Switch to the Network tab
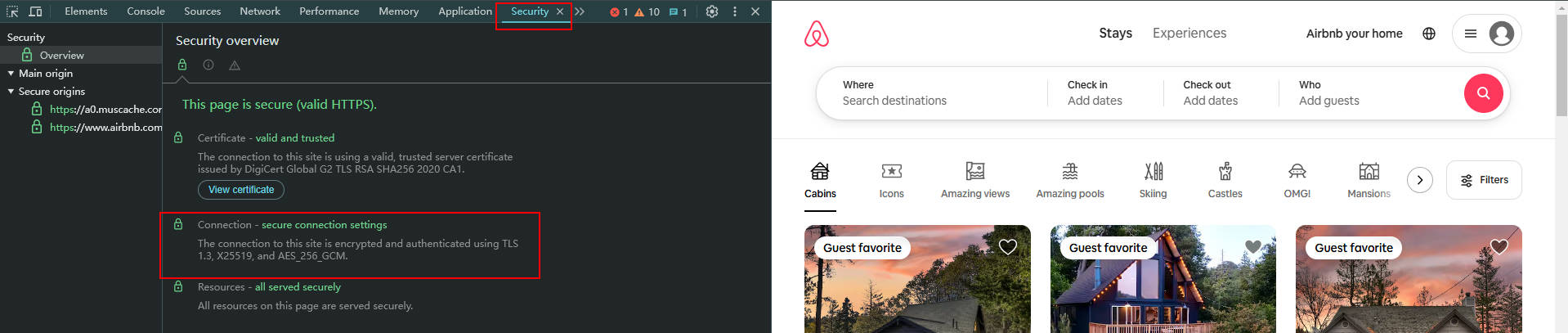The height and width of the screenshot is (333, 1568). pyautogui.click(x=260, y=11)
